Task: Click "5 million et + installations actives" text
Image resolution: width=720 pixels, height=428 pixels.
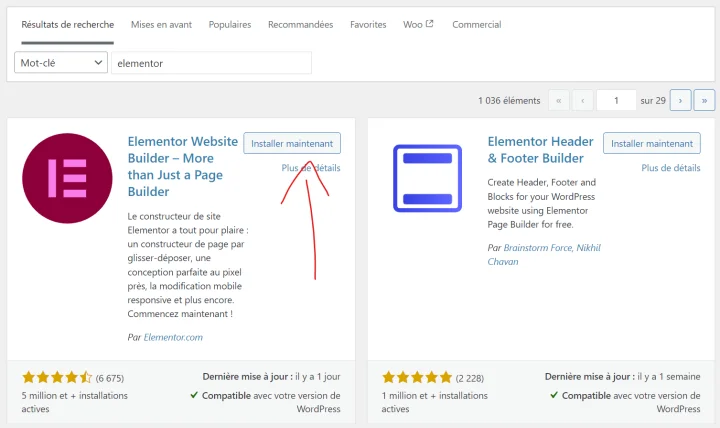Action: (x=74, y=402)
